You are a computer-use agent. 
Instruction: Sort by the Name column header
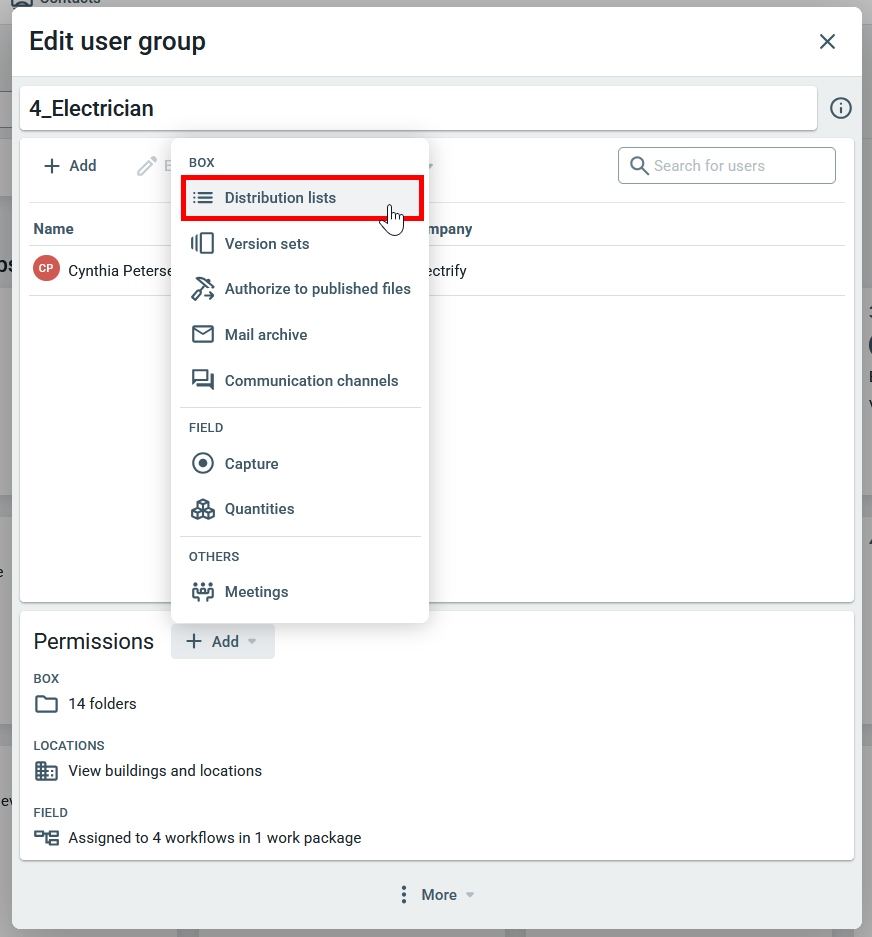click(x=54, y=229)
